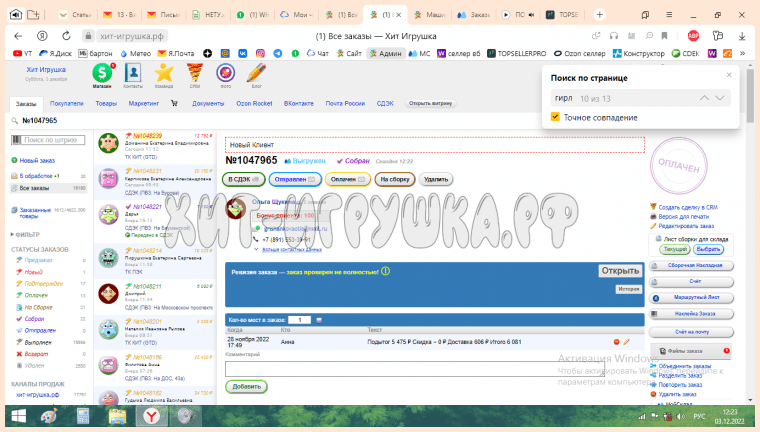
Task: Expand the ФИЛЬТР section
Action: [x=25, y=235]
